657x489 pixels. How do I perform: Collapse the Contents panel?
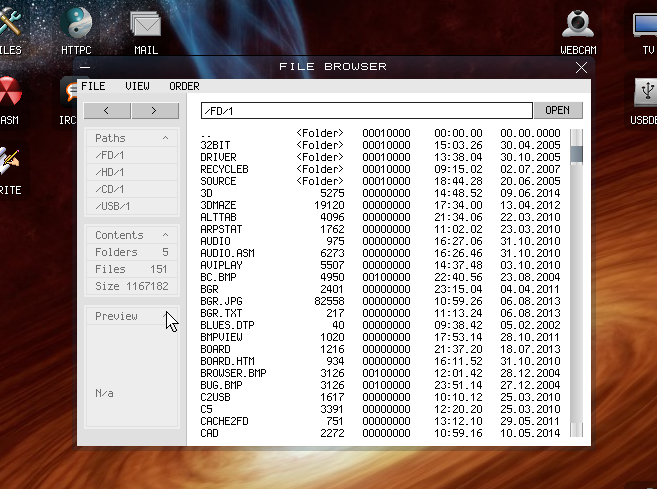166,235
